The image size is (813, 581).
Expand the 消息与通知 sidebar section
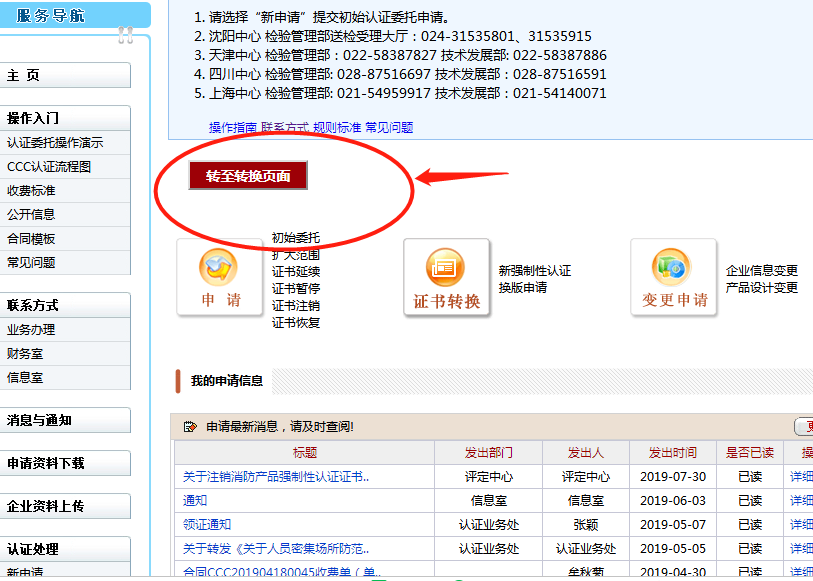[x=65, y=420]
